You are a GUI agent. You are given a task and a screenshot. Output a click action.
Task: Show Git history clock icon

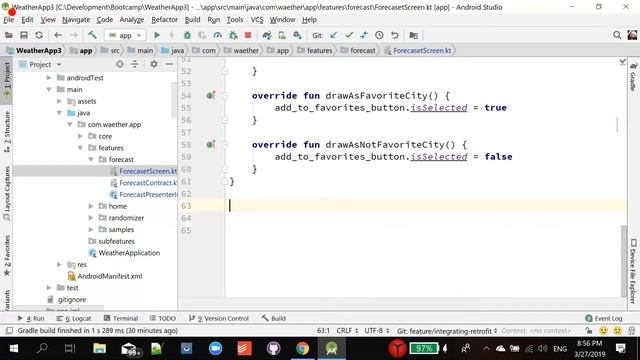(x=379, y=36)
